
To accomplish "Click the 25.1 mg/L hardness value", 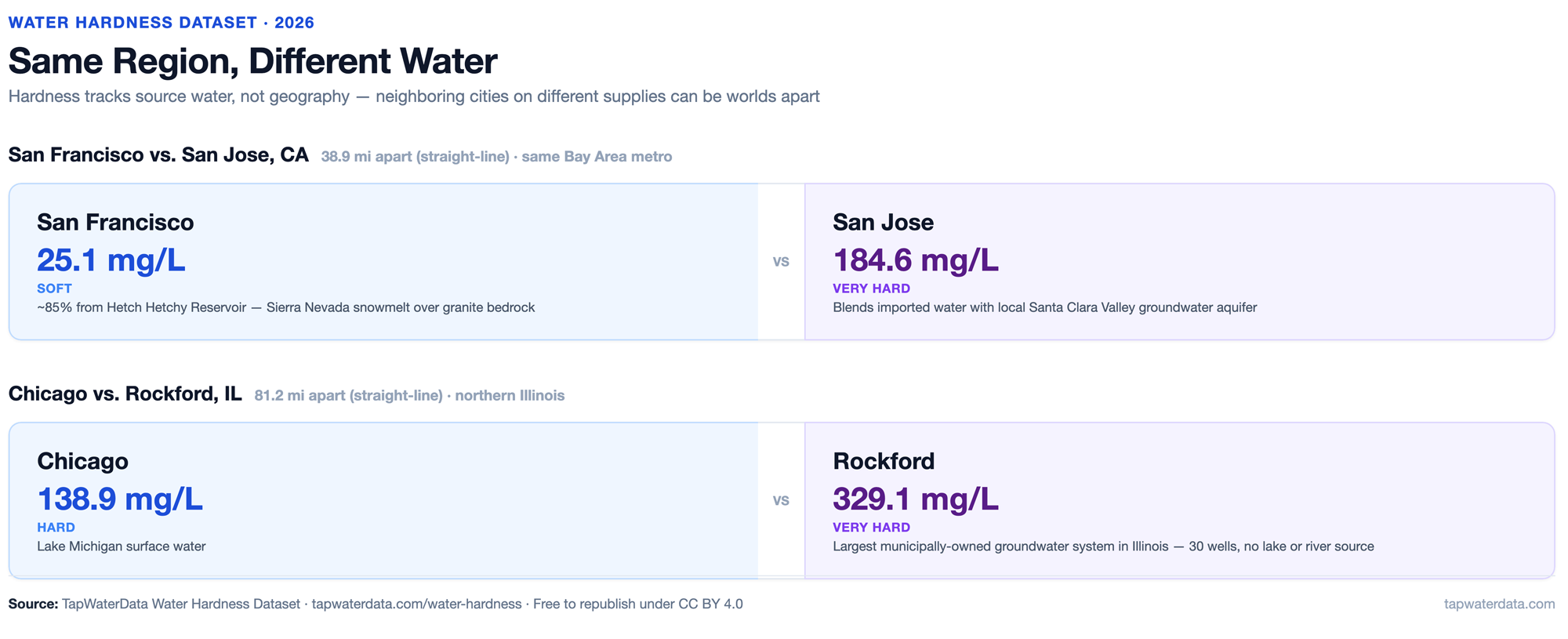I will point(111,260).
